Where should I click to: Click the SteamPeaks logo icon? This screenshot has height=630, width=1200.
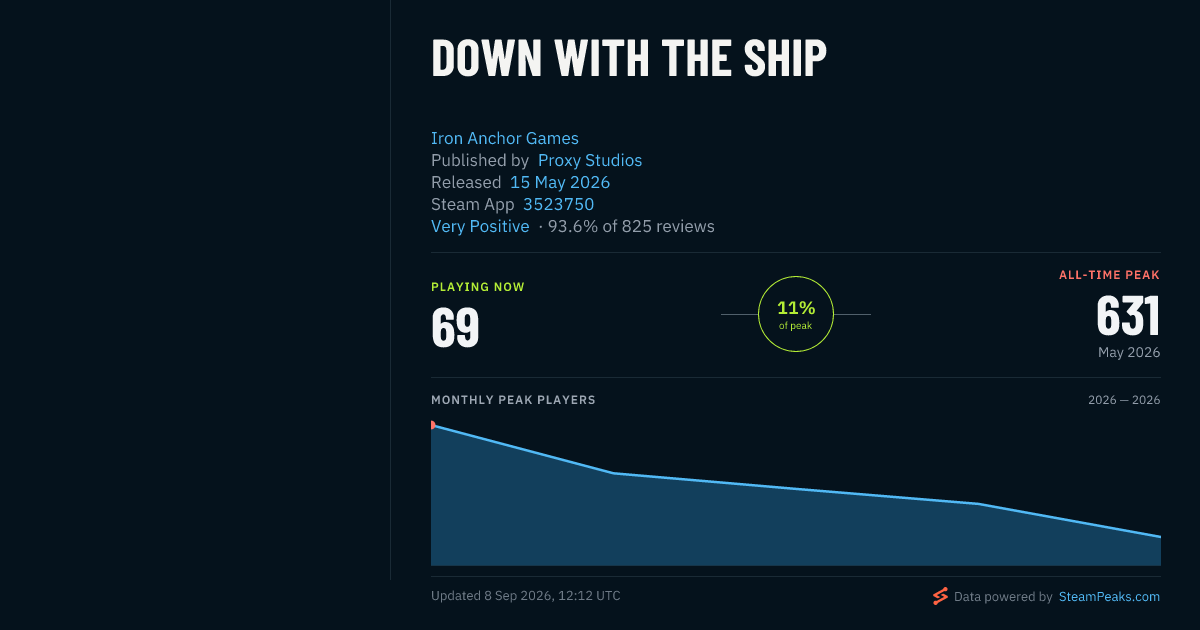pos(940,596)
